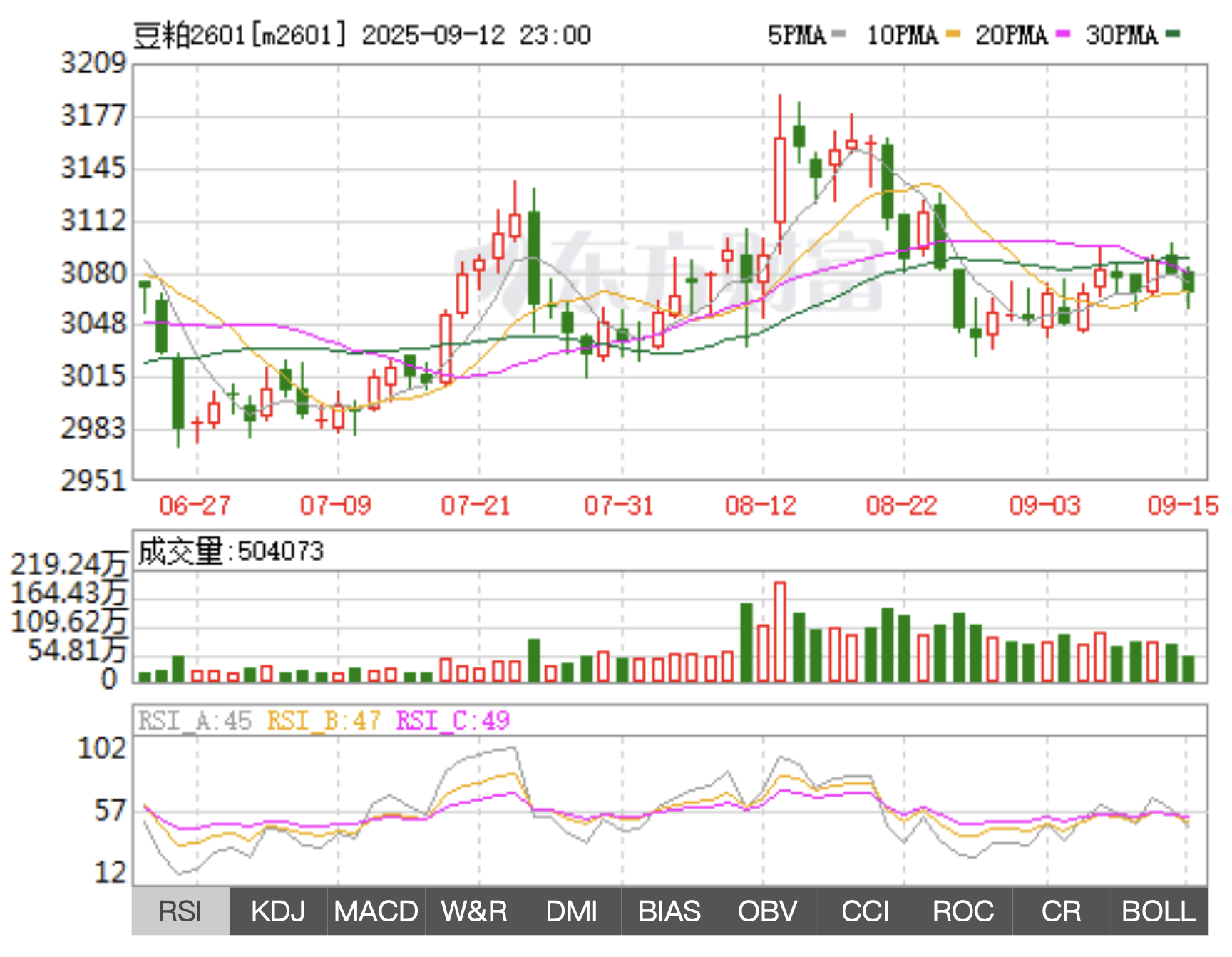Open the KDJ indicator tab
The image size is (1232, 957).
click(x=278, y=911)
